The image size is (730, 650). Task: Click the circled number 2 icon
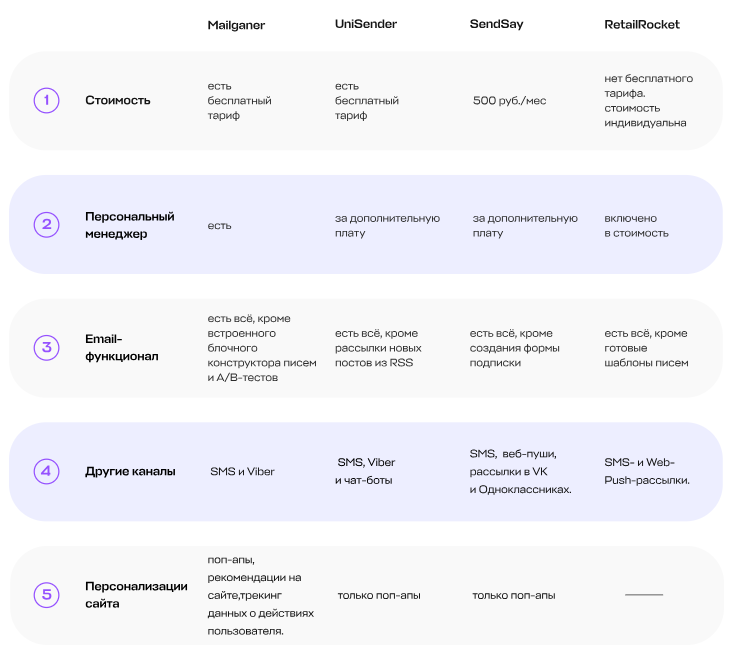click(47, 224)
